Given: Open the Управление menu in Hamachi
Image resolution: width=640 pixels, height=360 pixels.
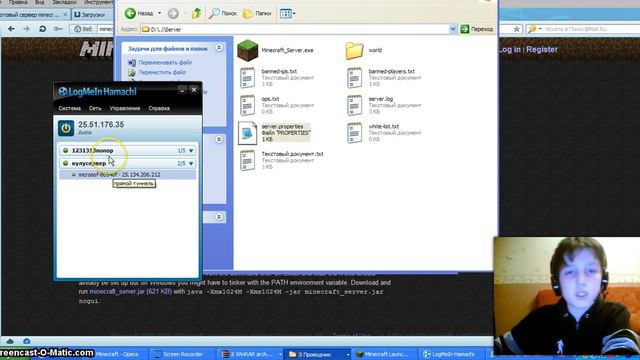Looking at the screenshot, I should click(x=125, y=108).
